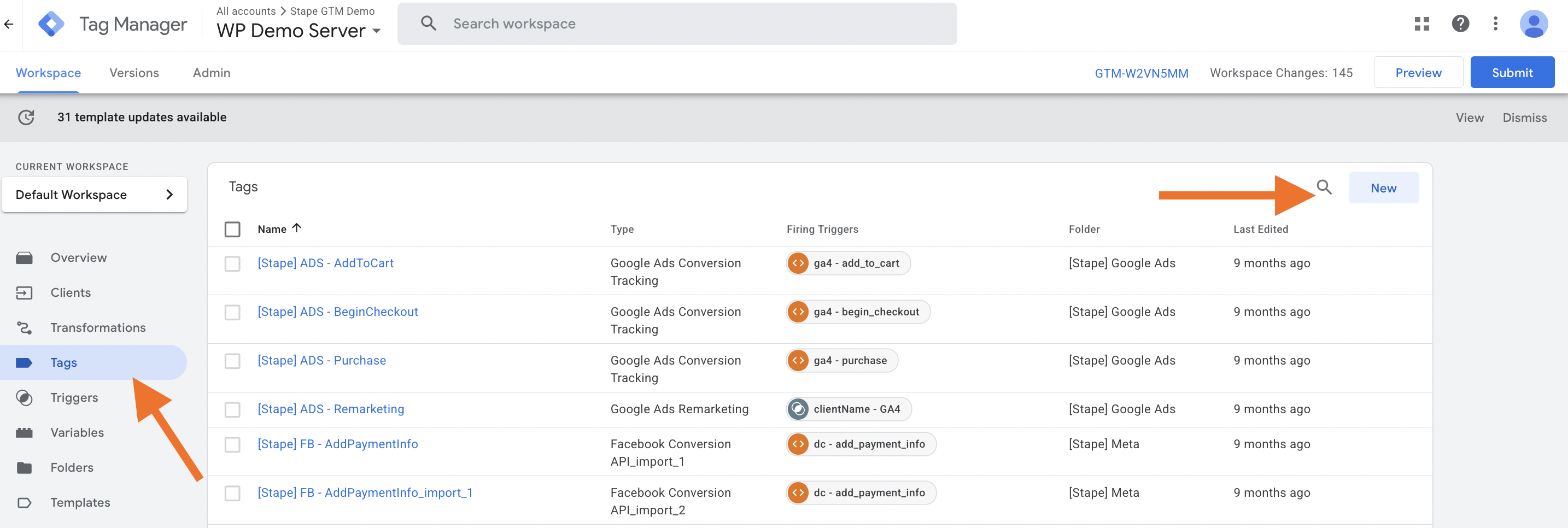Click the Tag Manager logo icon
Viewport: 1568px width, 528px height.
point(51,25)
